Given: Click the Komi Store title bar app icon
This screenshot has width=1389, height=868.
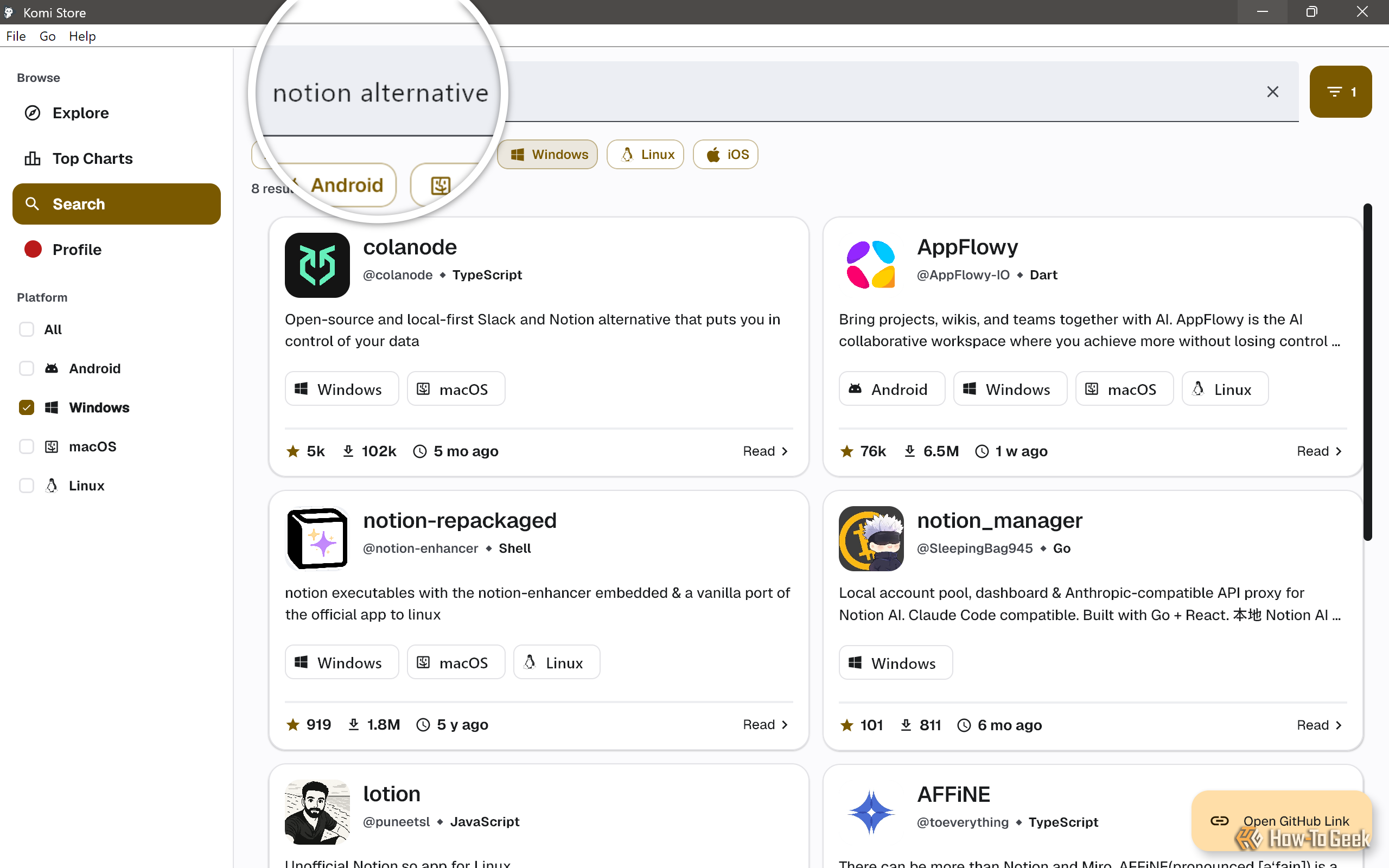Looking at the screenshot, I should 9,12.
